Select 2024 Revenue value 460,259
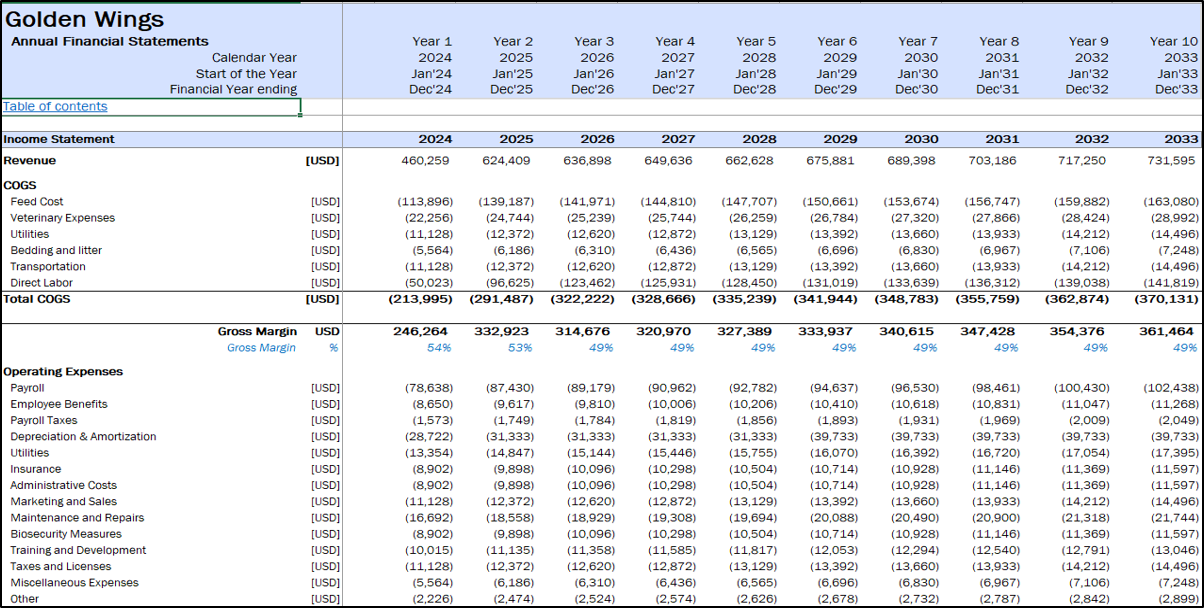The height and width of the screenshot is (608, 1204). [425, 160]
